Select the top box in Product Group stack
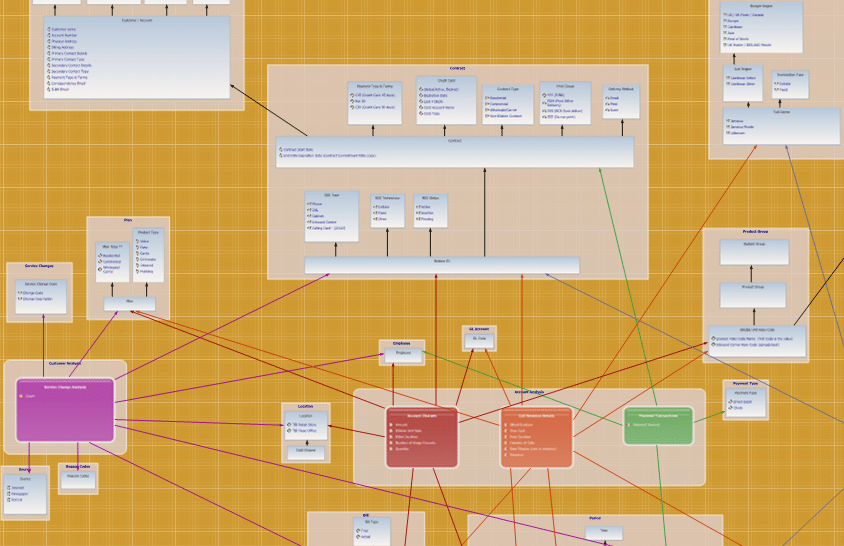 coord(755,253)
